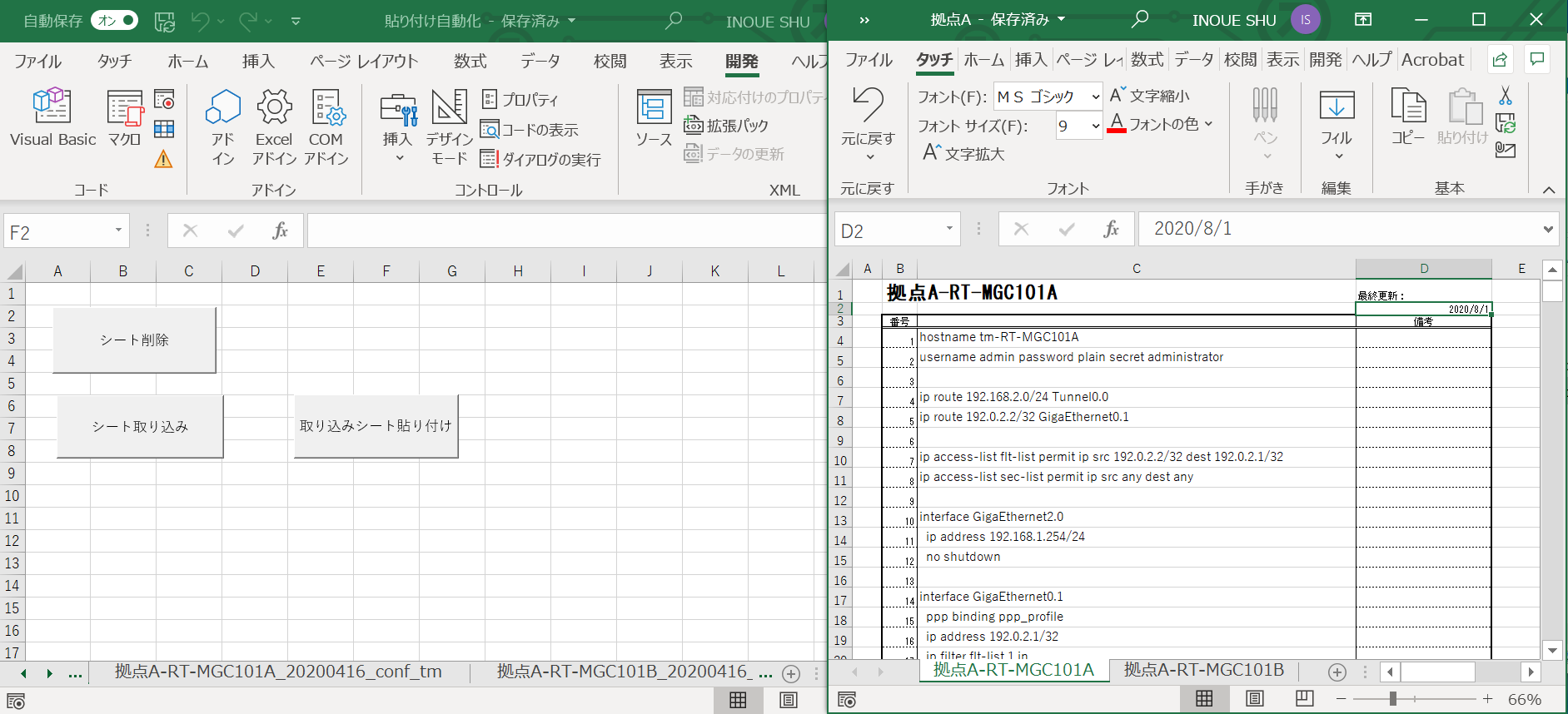Select column D header in right window
Screen dimensions: 1568x714
[x=1423, y=268]
